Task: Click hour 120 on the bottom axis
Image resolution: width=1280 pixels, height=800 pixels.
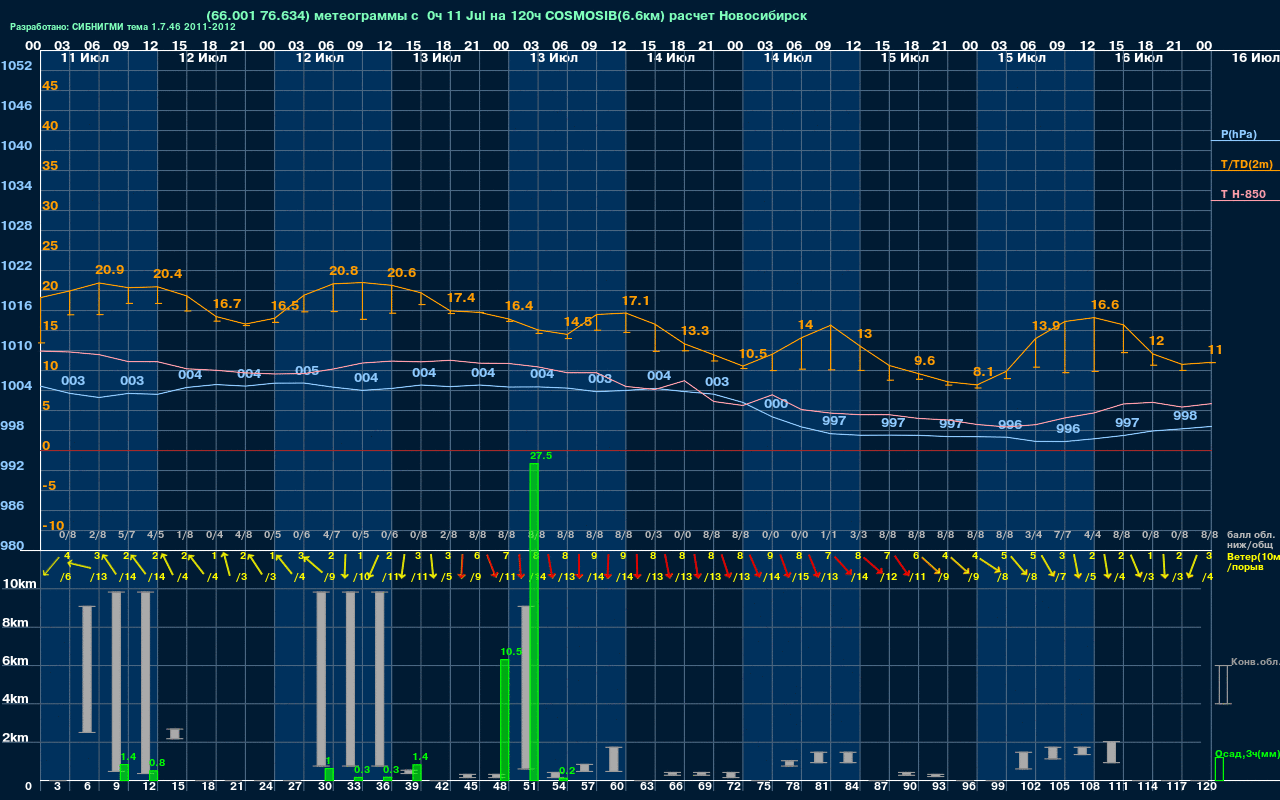Action: coord(1206,787)
